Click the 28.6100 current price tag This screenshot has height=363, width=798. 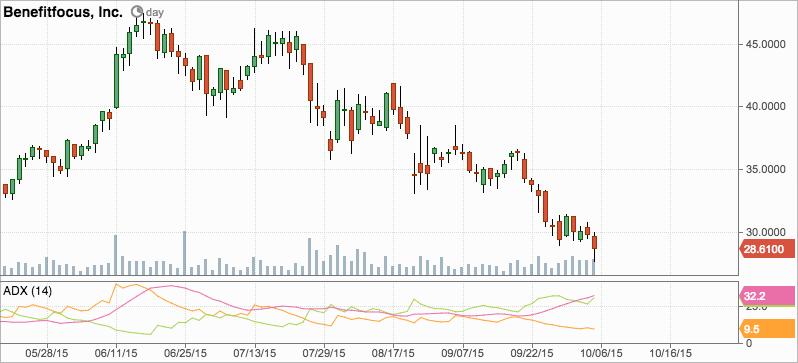(x=766, y=249)
